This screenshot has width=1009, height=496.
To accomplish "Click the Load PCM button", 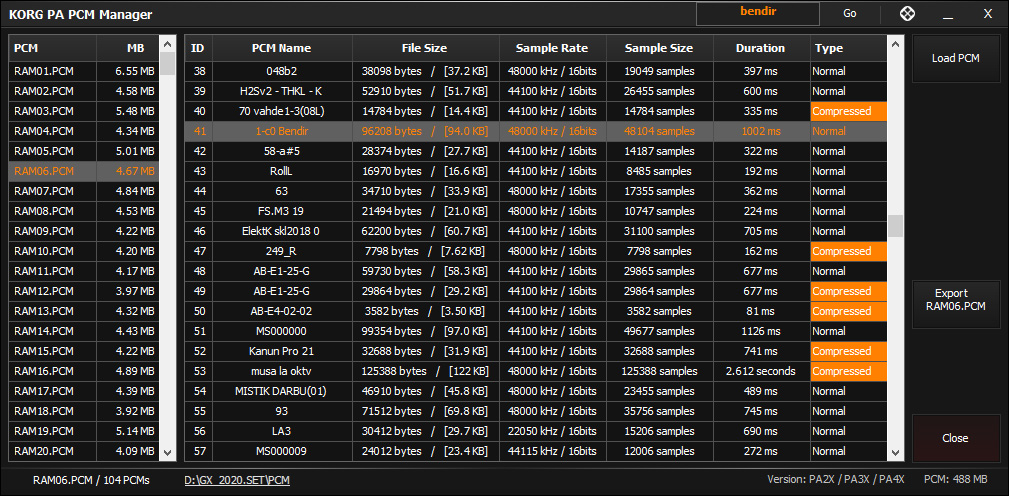I will (956, 59).
